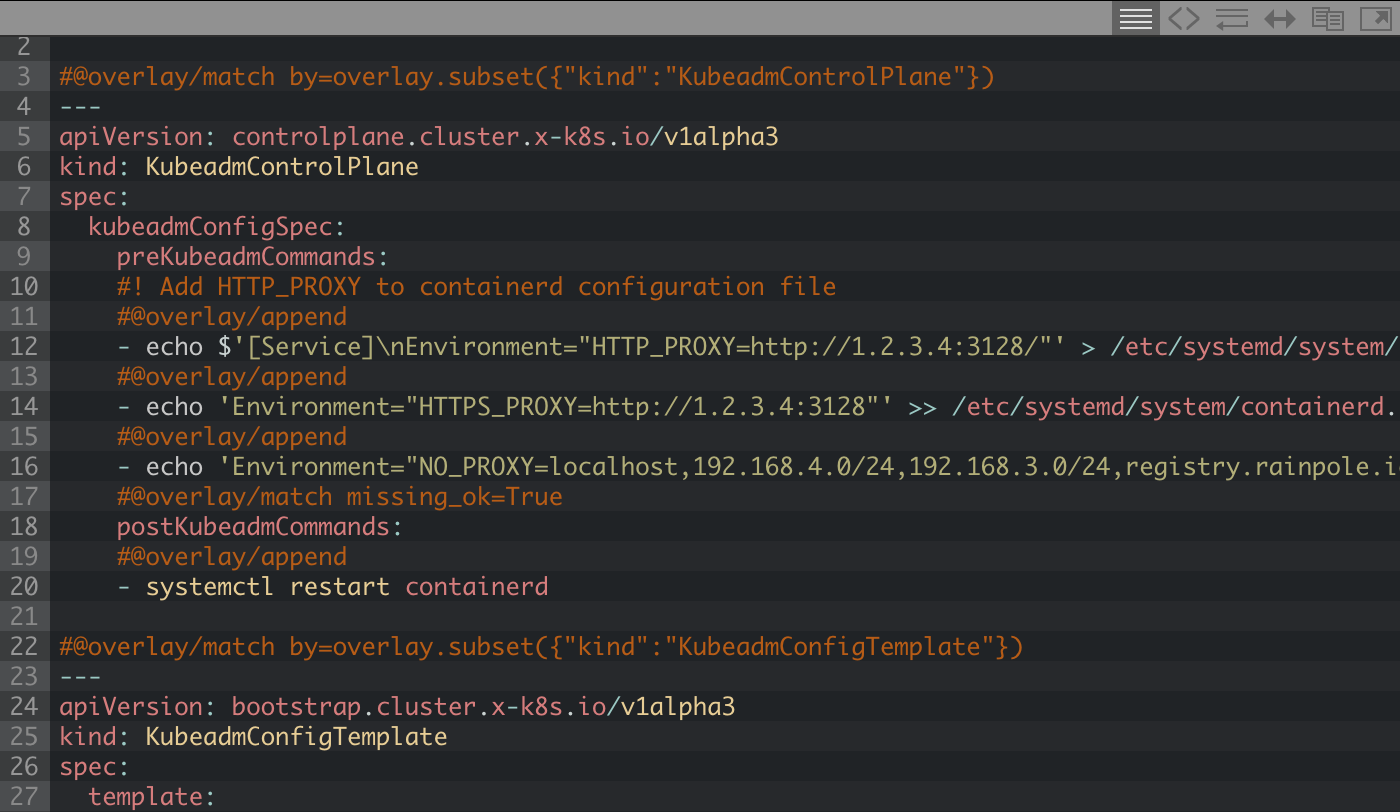
Task: Click line number 20 in the gutter
Action: tap(24, 587)
